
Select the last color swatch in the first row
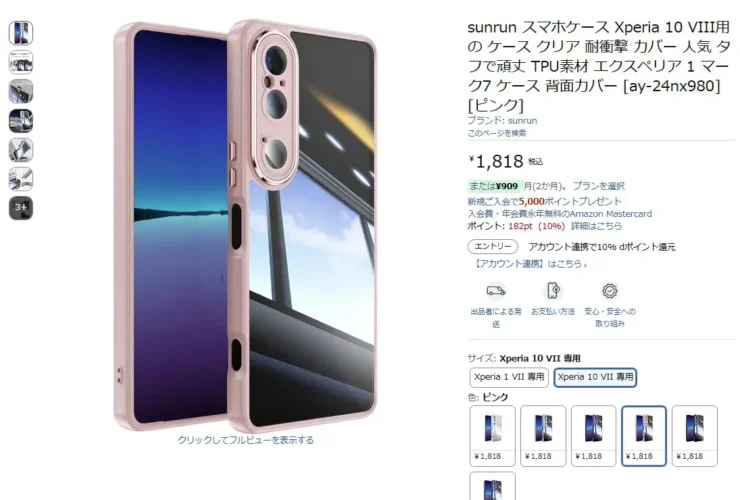click(x=694, y=436)
